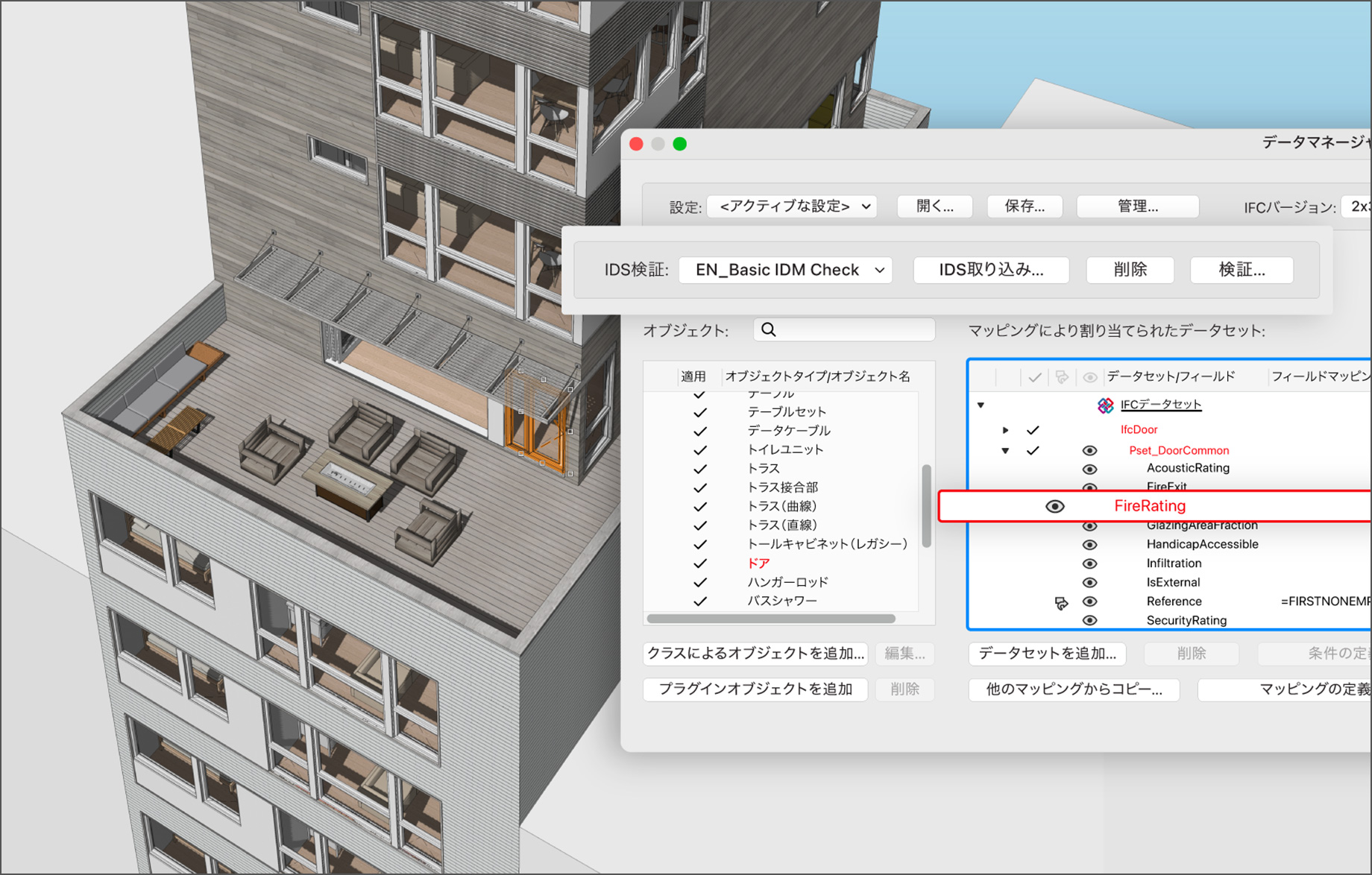Toggle apply checkmark for トイレユニット
The image size is (1372, 875).
click(x=699, y=450)
